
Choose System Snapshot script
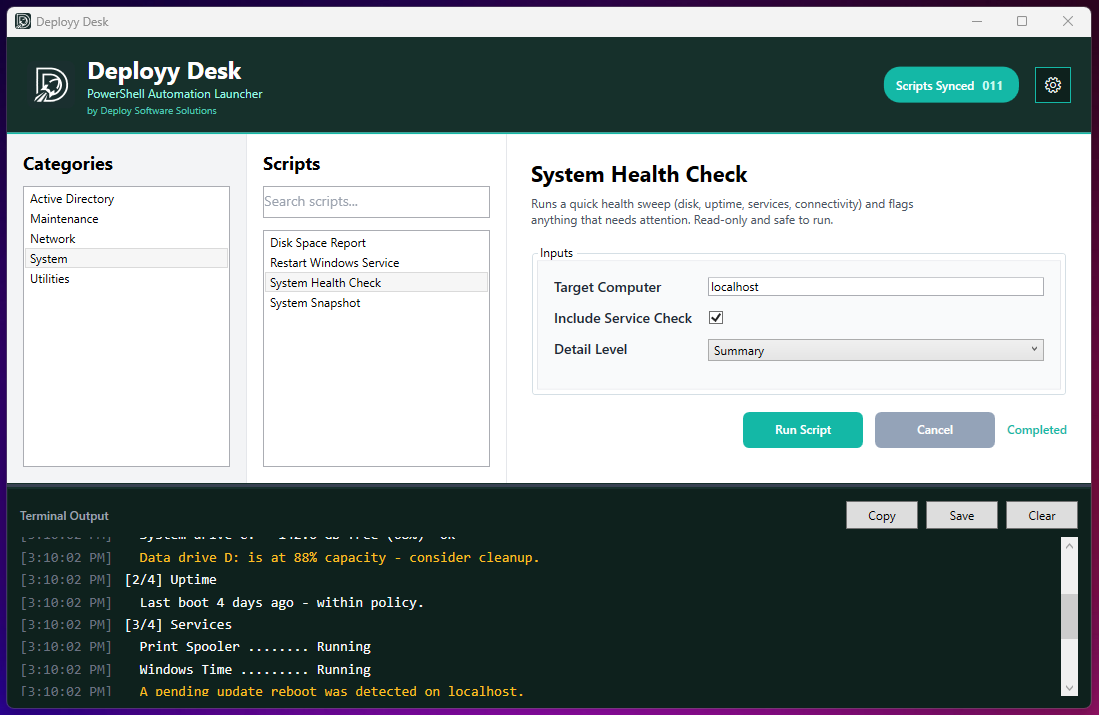pos(376,303)
